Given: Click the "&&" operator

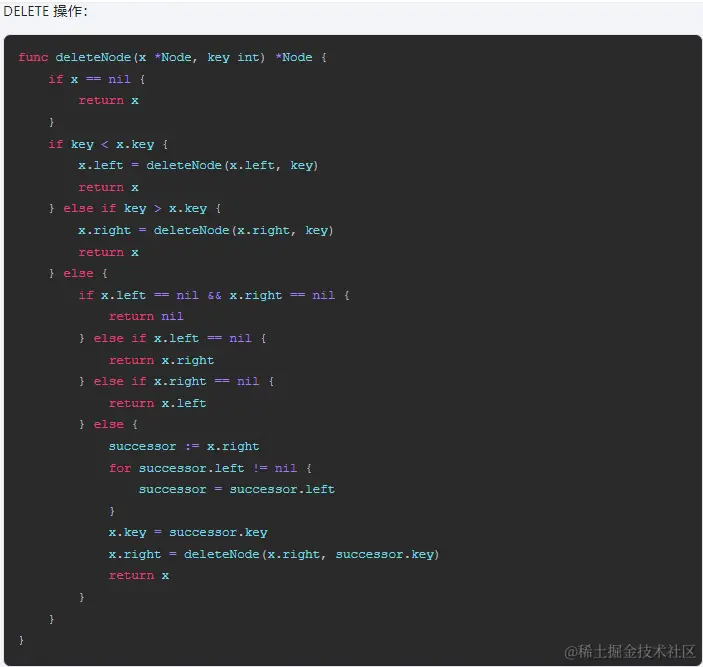Looking at the screenshot, I should [x=214, y=295].
